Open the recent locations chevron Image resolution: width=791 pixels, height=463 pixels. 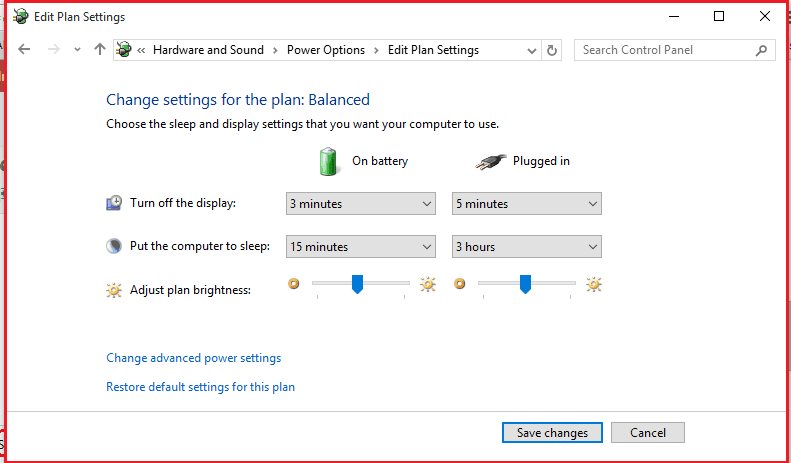(x=77, y=49)
